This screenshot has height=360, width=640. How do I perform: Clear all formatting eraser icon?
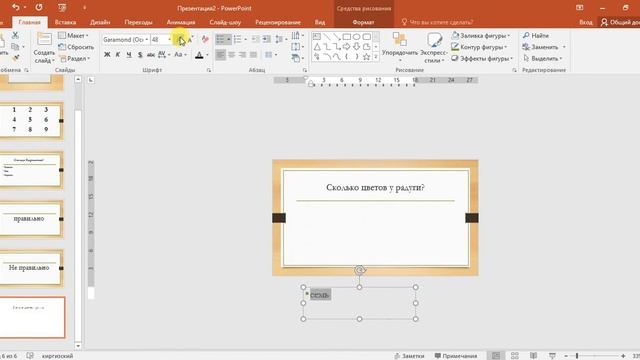point(205,40)
